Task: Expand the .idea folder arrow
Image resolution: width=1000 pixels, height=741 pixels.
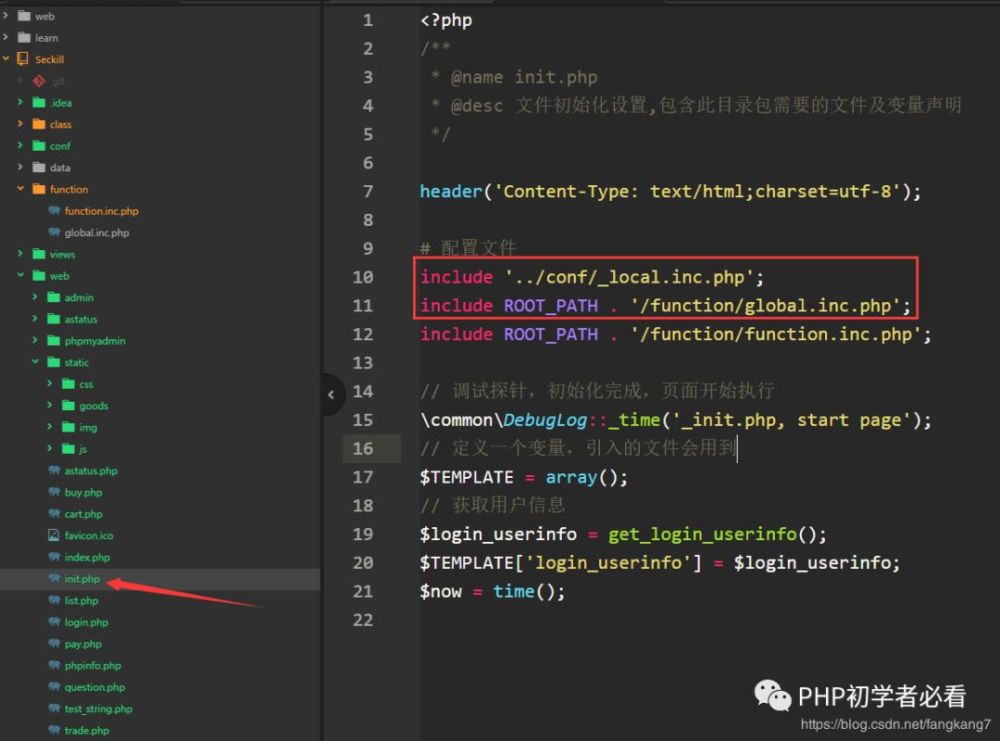Action: point(20,103)
